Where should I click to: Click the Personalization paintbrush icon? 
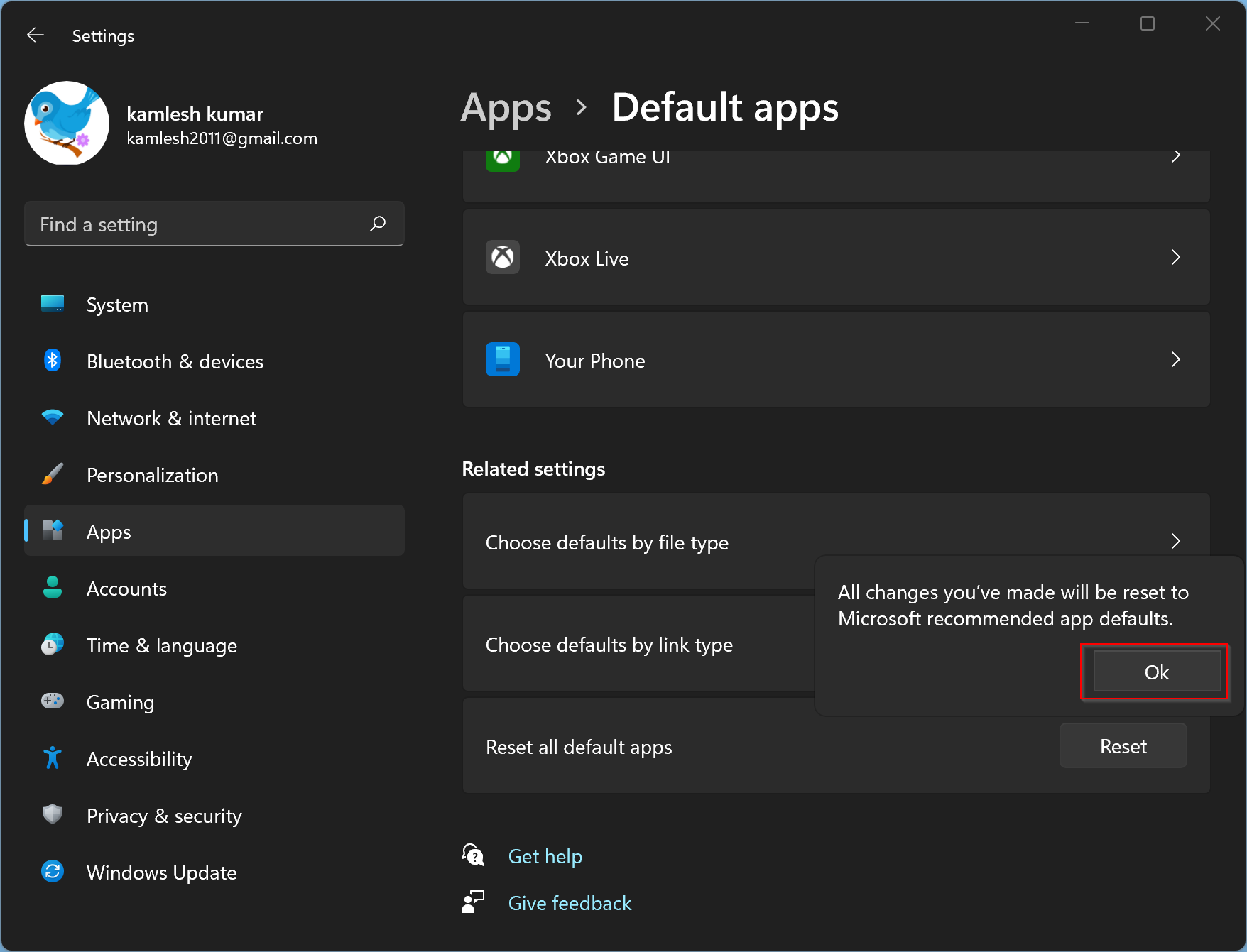click(53, 474)
